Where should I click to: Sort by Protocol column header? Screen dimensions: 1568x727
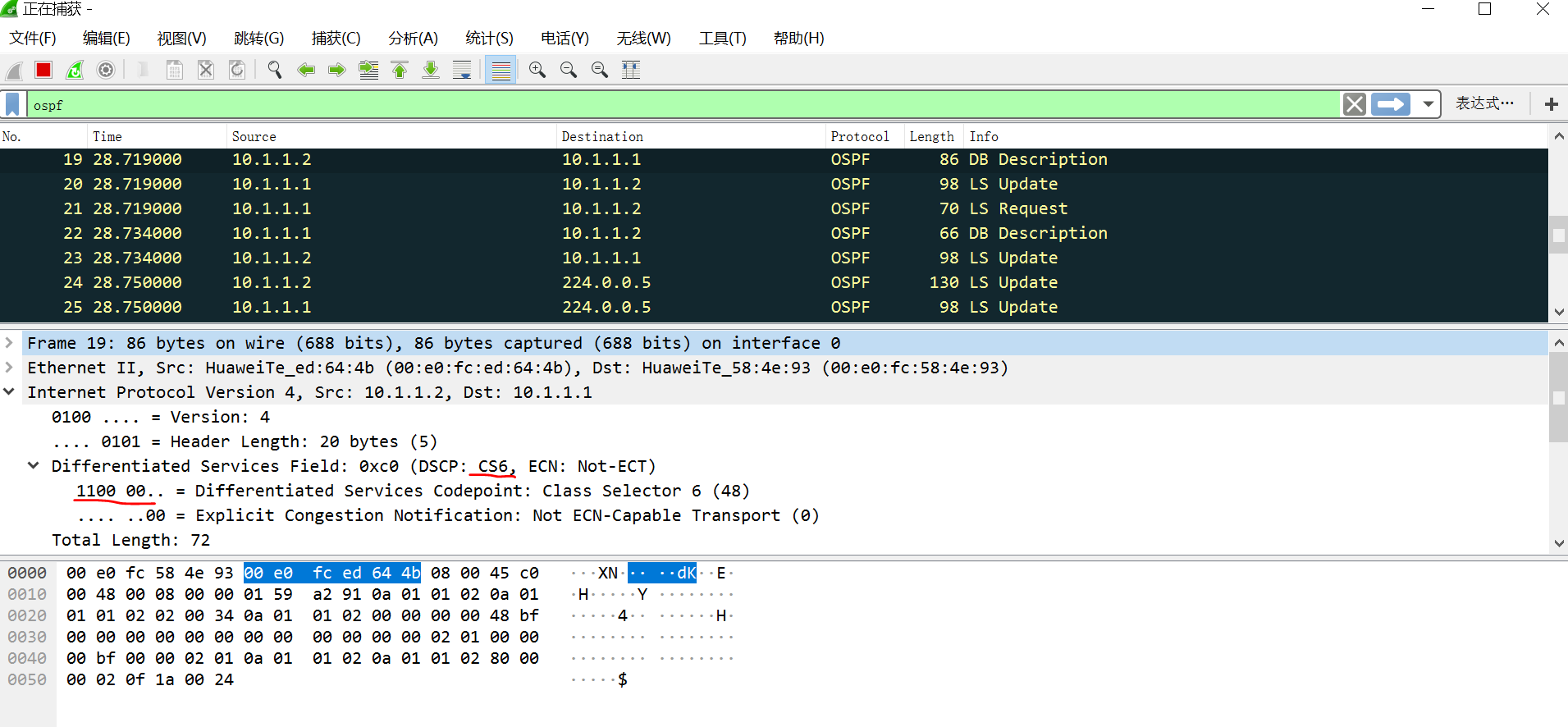(864, 136)
